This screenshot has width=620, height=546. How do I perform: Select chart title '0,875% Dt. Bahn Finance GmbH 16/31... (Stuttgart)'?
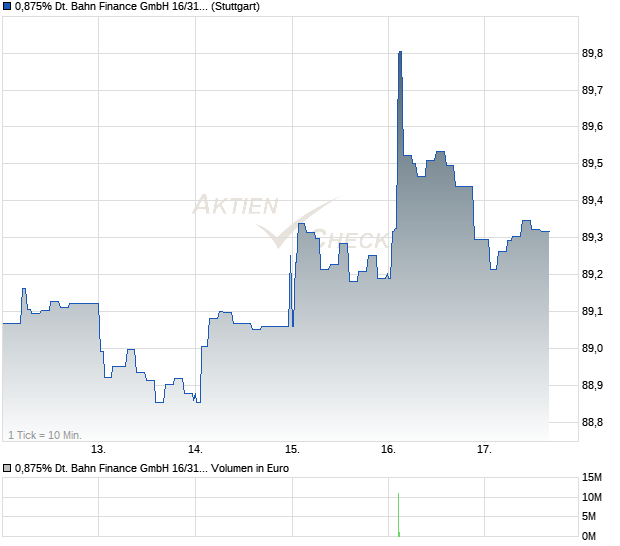click(137, 7)
